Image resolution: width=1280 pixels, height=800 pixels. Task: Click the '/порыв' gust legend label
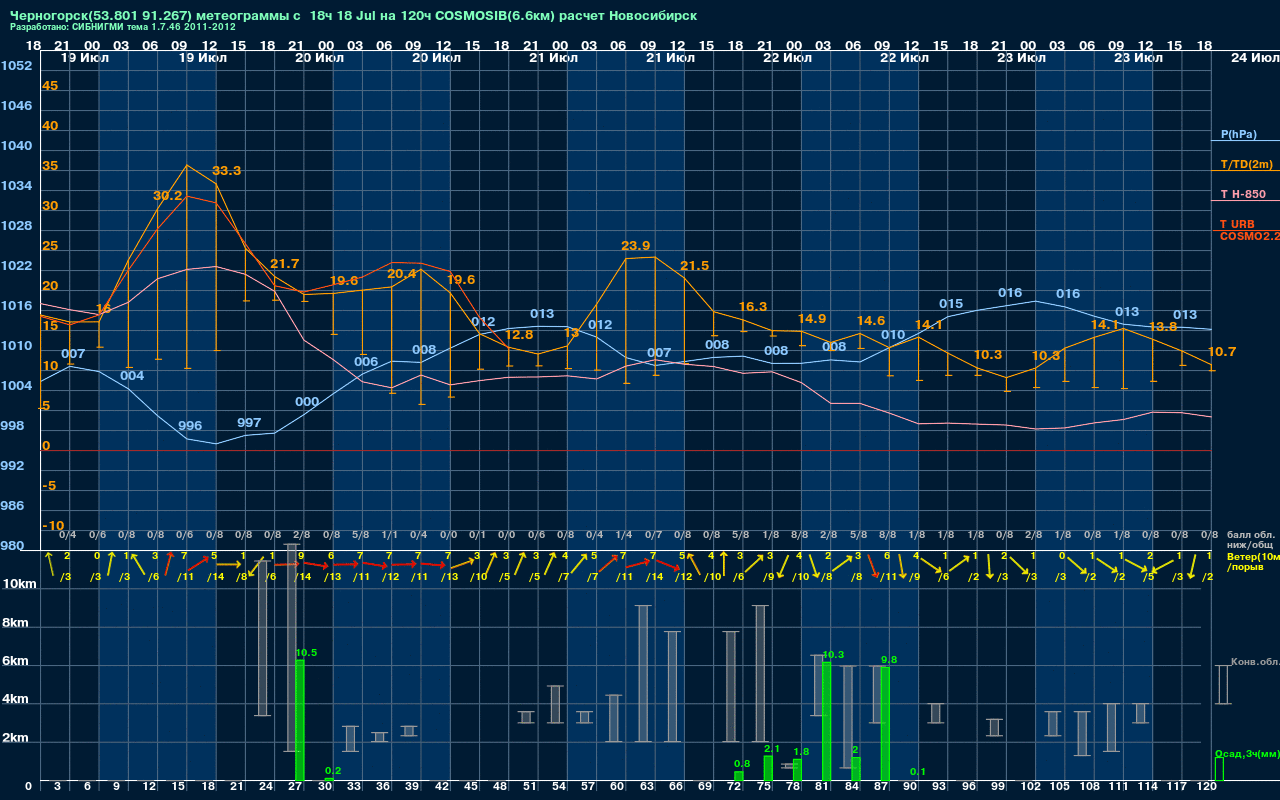click(1245, 567)
